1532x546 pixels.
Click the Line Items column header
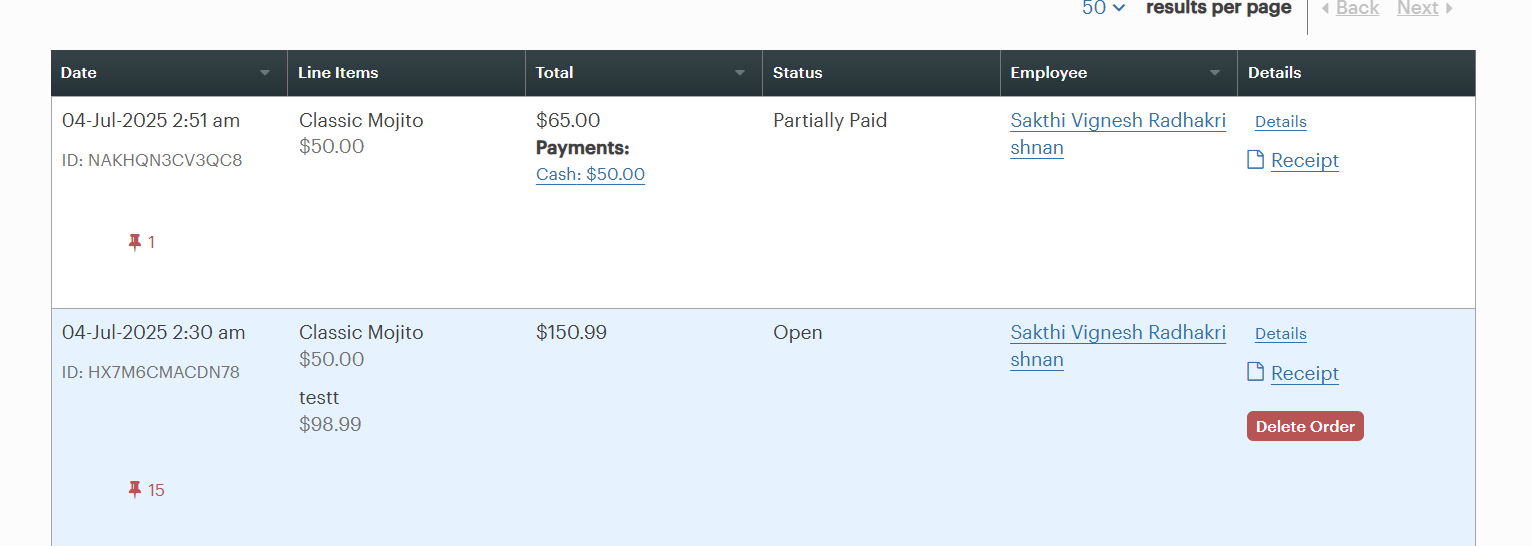coord(407,73)
